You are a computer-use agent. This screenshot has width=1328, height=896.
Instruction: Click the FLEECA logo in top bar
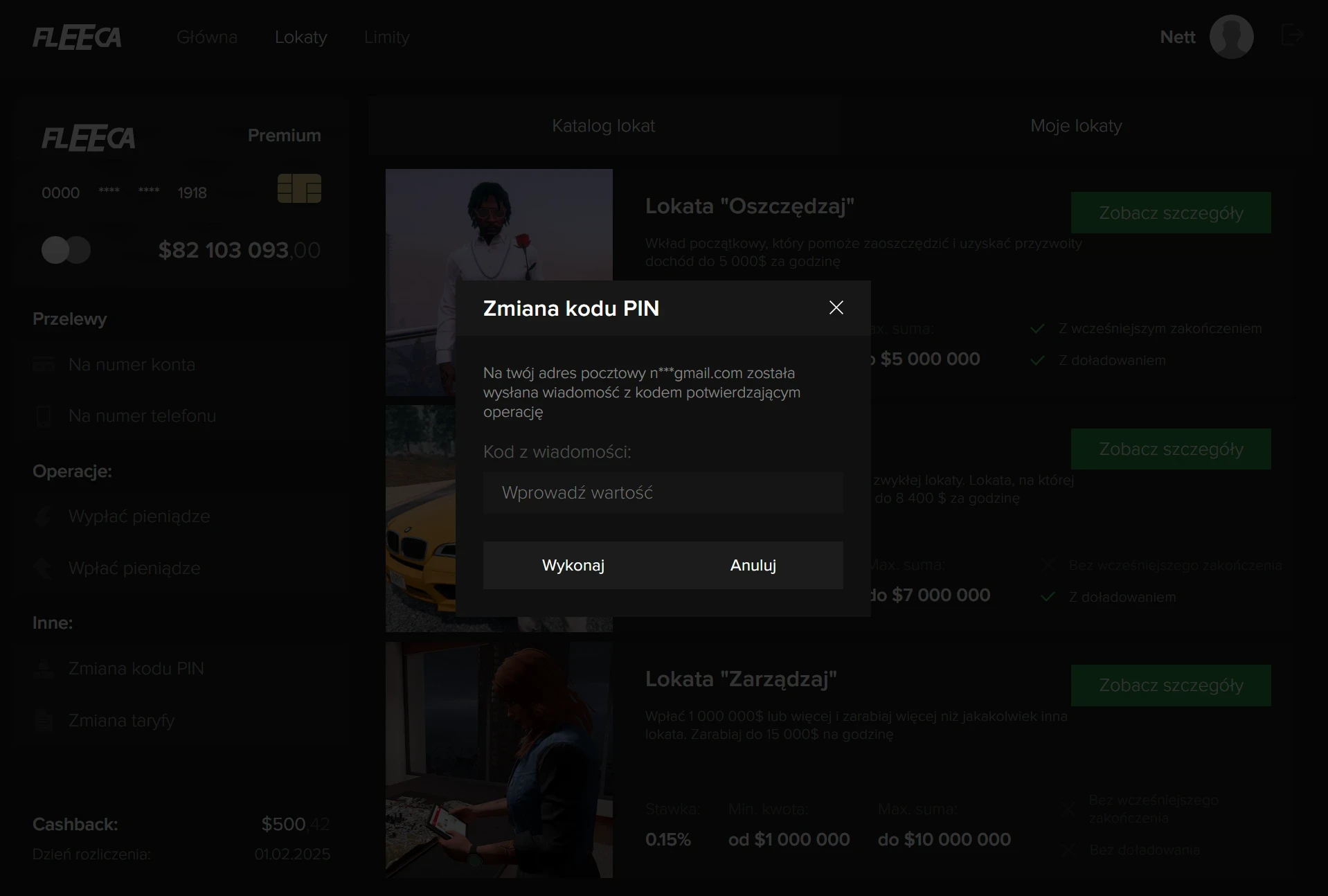click(77, 37)
